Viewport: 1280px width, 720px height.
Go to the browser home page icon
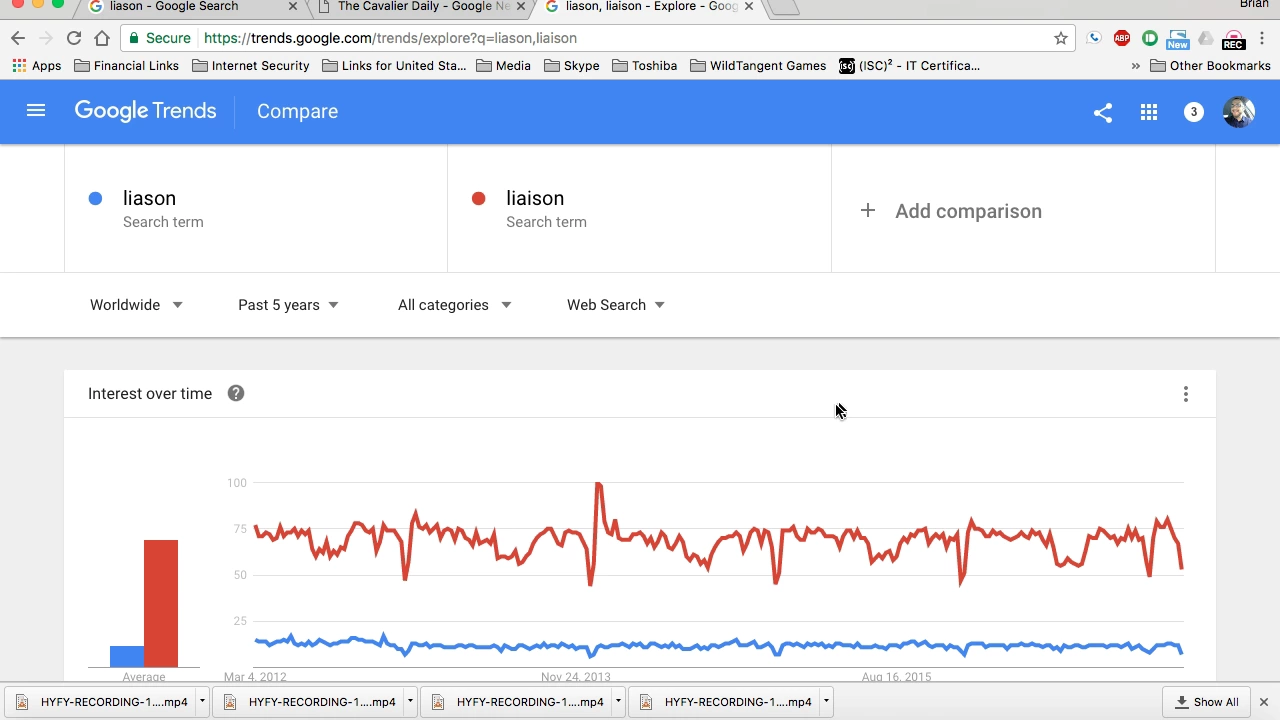point(102,38)
